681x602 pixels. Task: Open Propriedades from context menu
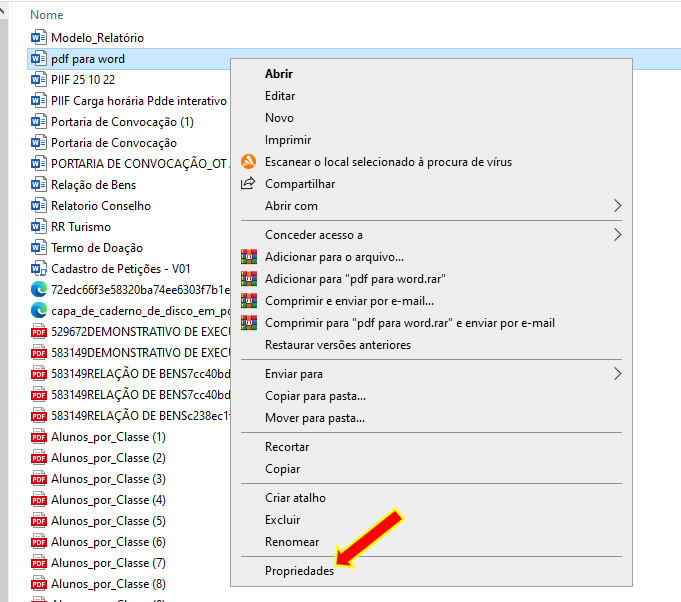[x=299, y=570]
